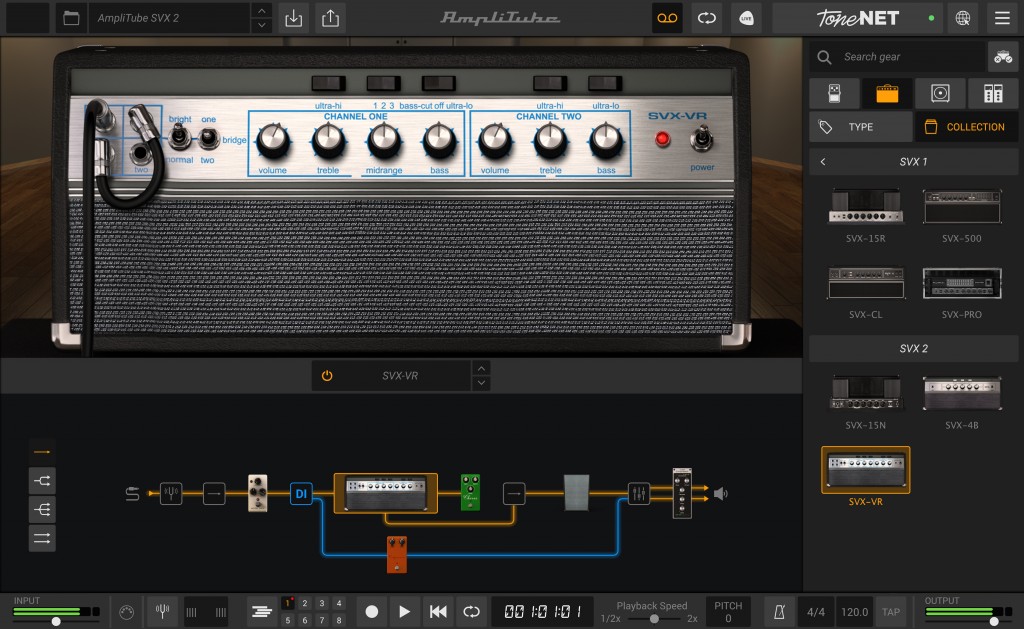Click the save preset download icon
Image resolution: width=1024 pixels, height=629 pixels.
pos(293,18)
